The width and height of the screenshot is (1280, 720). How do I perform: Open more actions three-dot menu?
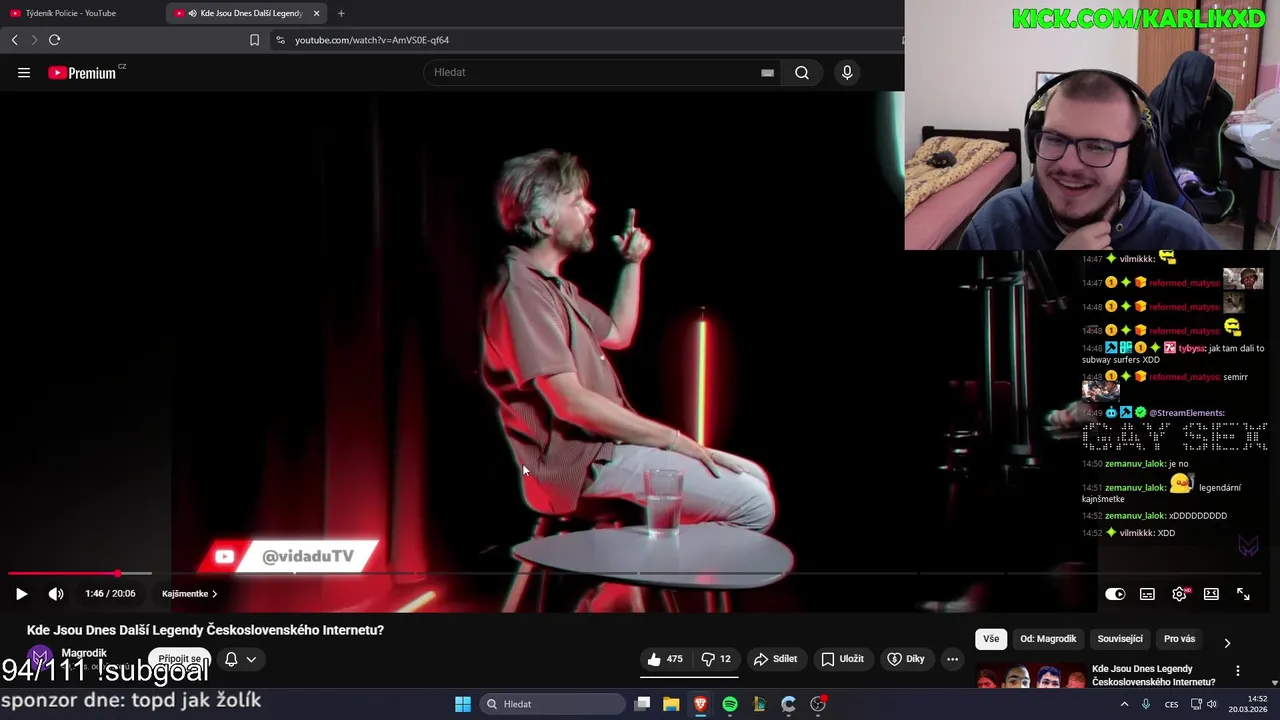point(952,659)
